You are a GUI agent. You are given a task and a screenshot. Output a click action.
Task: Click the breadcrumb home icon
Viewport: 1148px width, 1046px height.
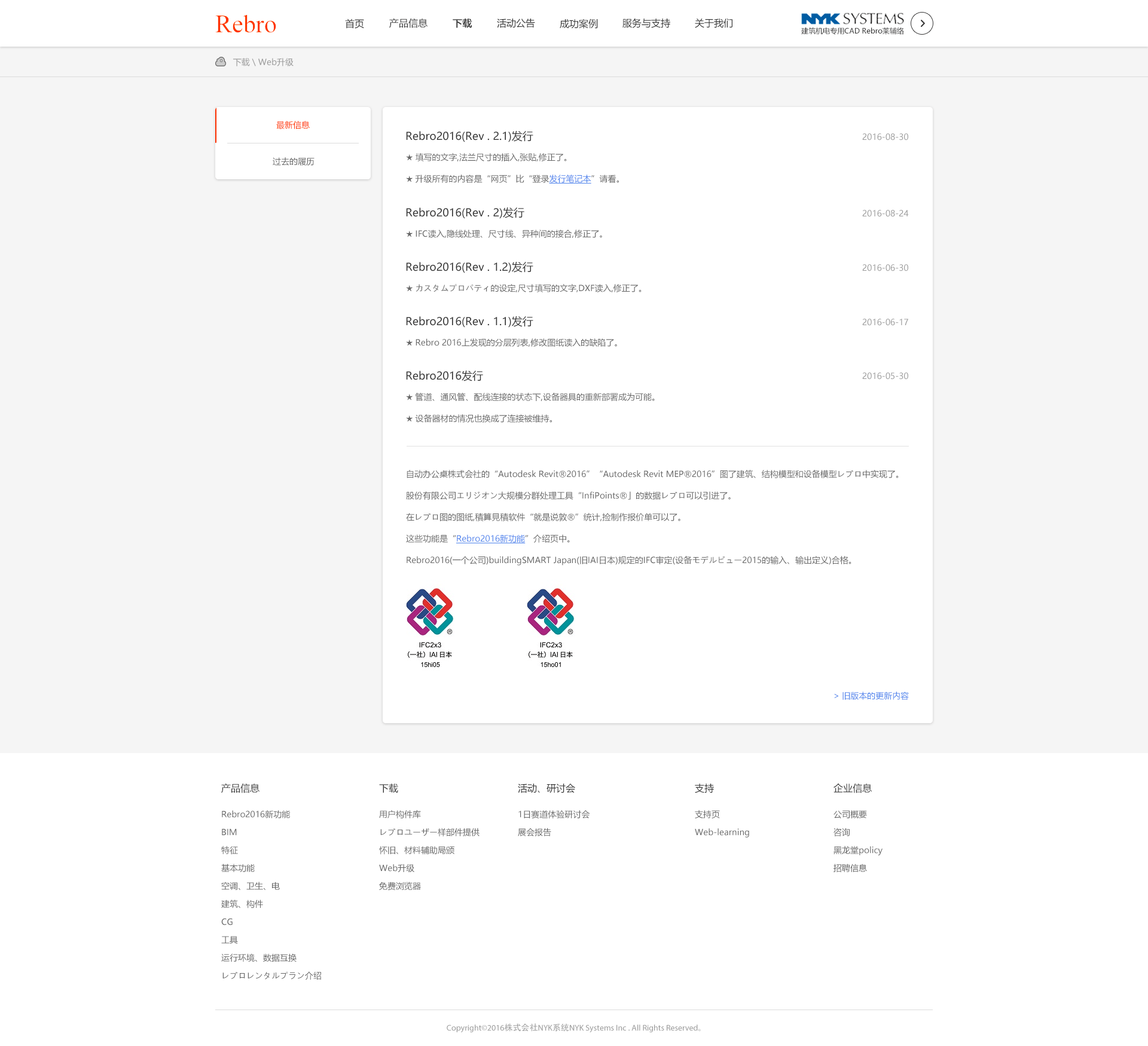point(221,62)
